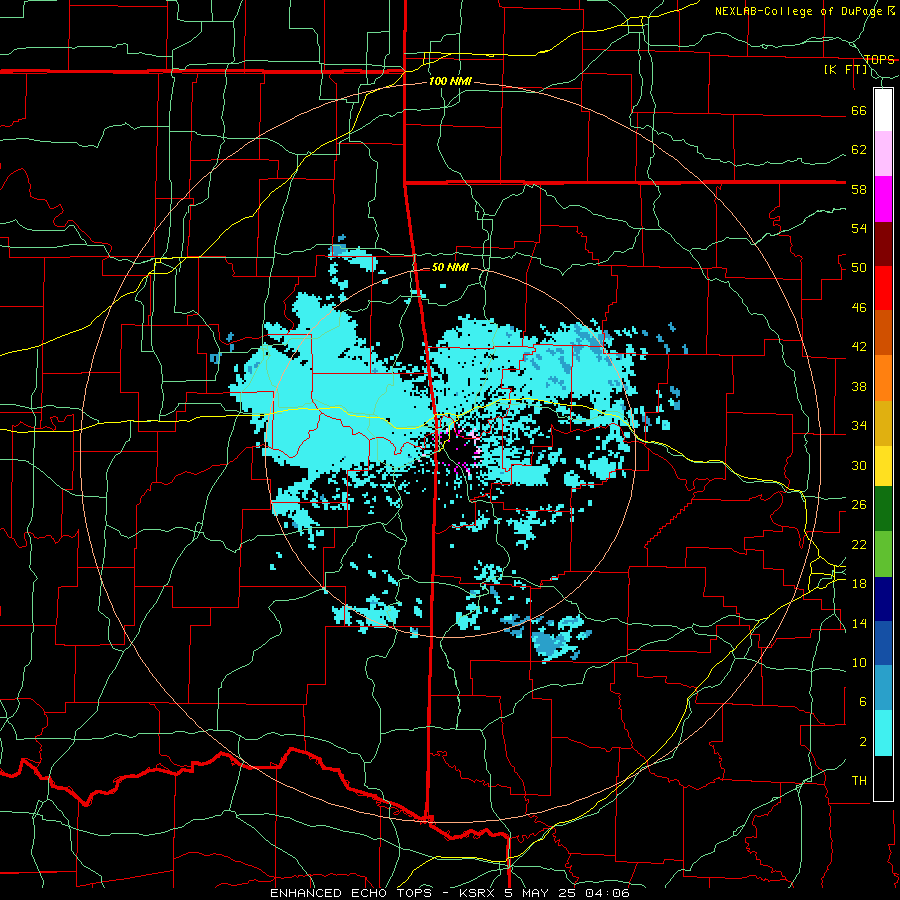Click the '26' legend value
Viewport: 900px width, 900px height.
coord(859,505)
